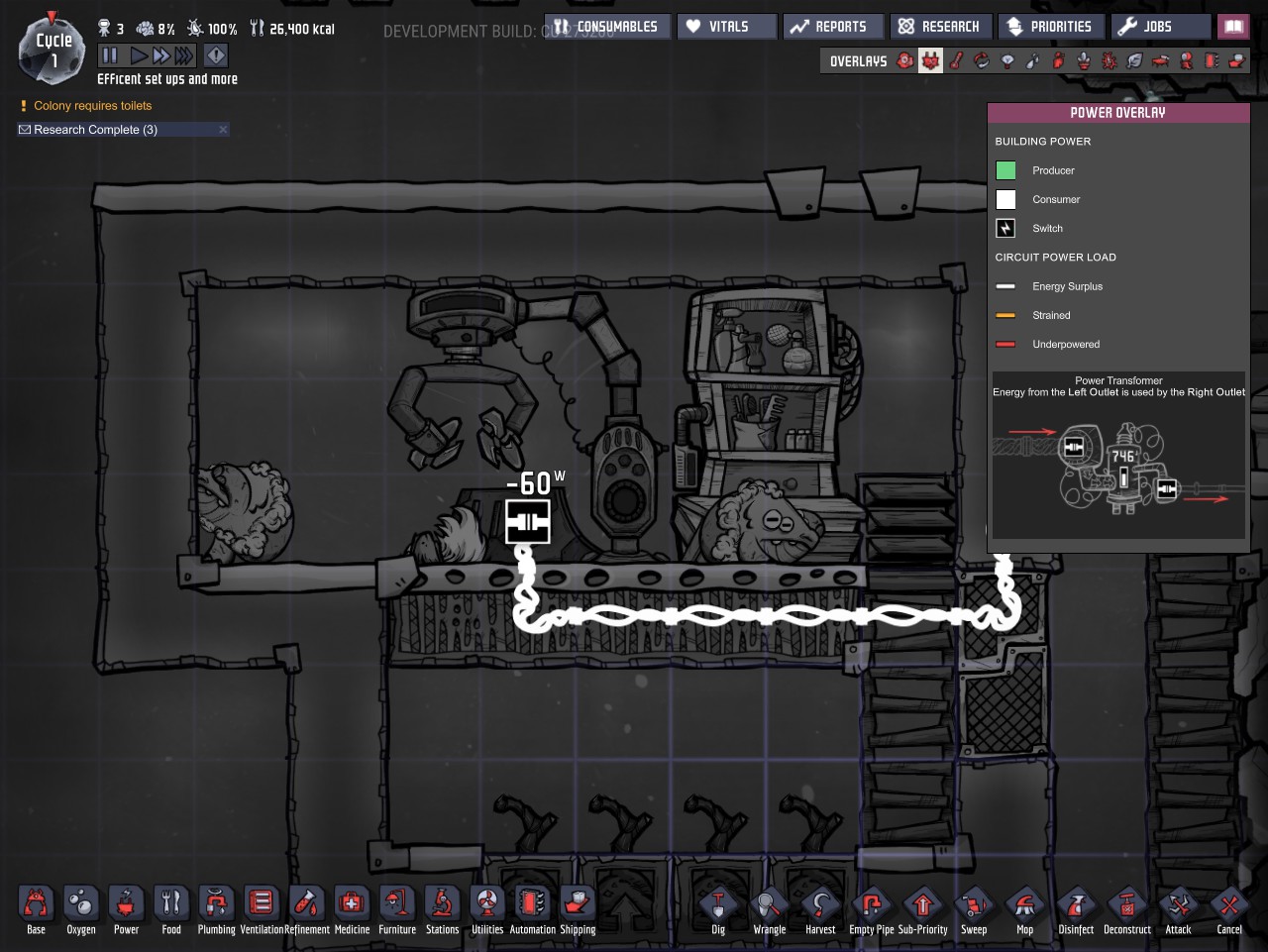Viewport: 1268px width, 952px height.
Task: Click the 100% germ immunity readout
Action: 212,29
